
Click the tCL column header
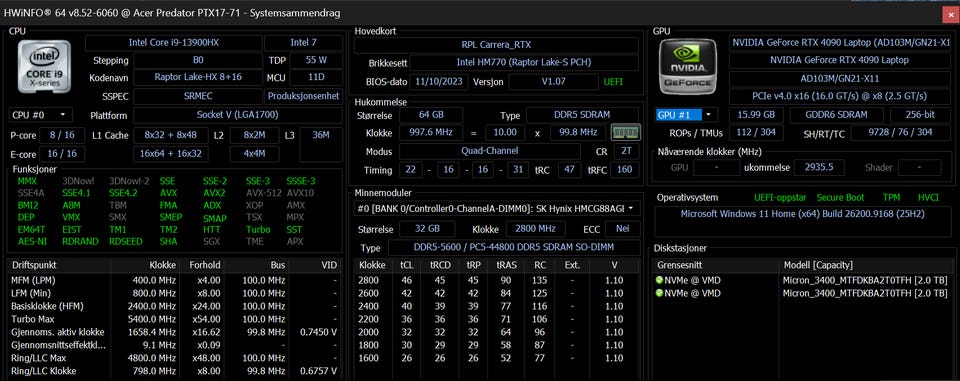406,265
